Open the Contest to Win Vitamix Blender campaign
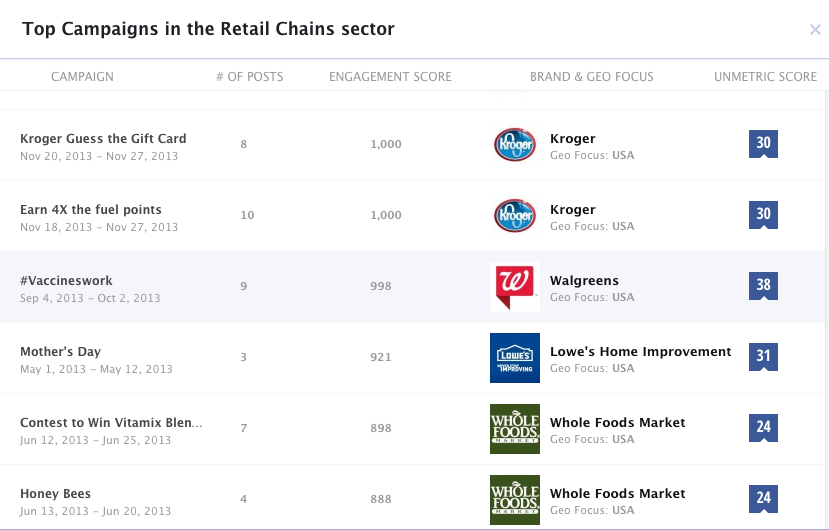Viewport: 829px width, 530px height. pos(111,423)
